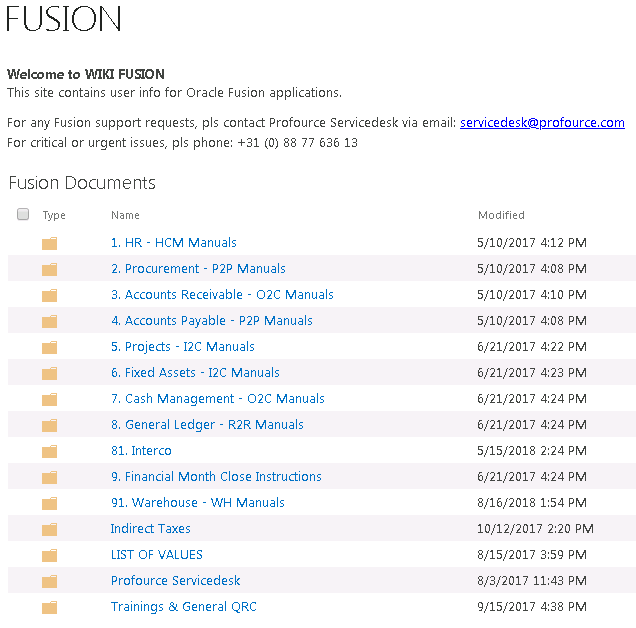This screenshot has height=628, width=636.
Task: Click folder icon for 1. HR - HCM Manuals
Action: point(49,243)
